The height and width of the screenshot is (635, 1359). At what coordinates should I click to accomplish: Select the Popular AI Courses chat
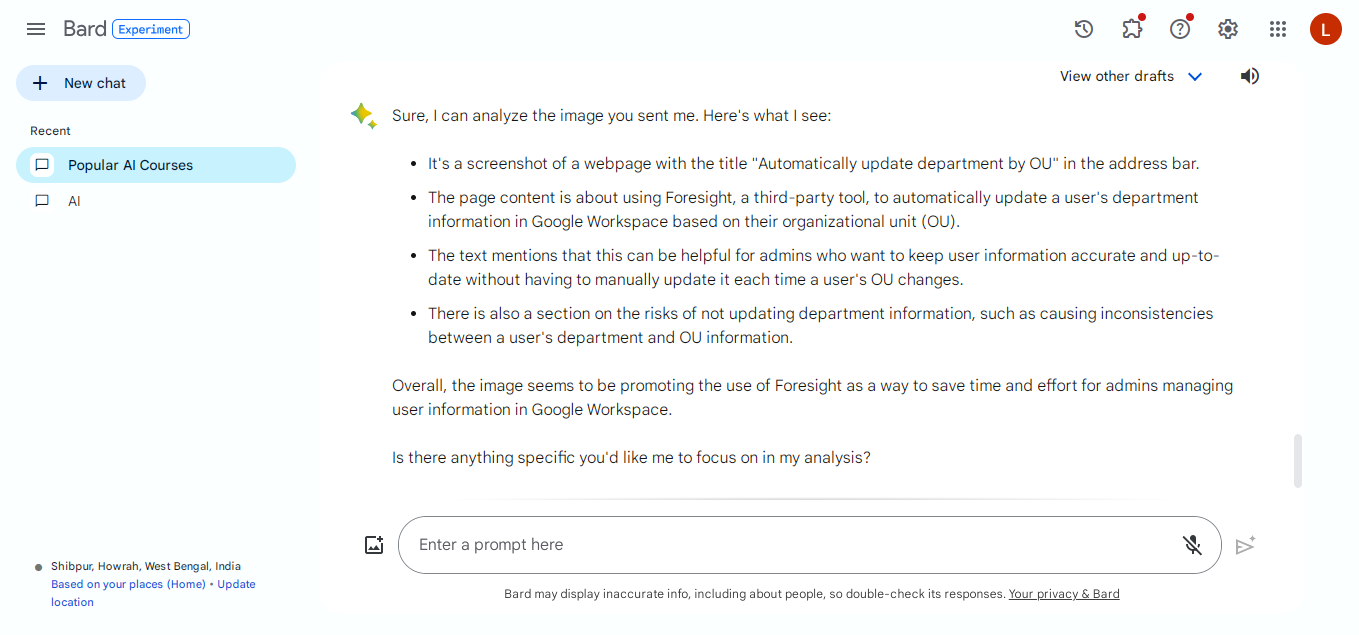click(128, 164)
